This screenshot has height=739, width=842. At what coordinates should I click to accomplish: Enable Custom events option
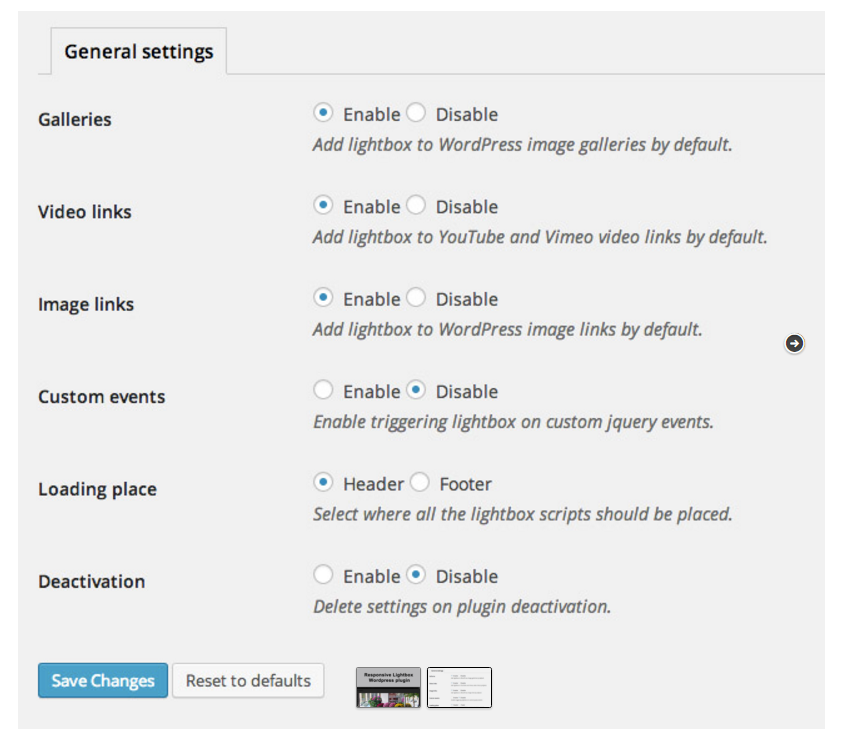323,390
